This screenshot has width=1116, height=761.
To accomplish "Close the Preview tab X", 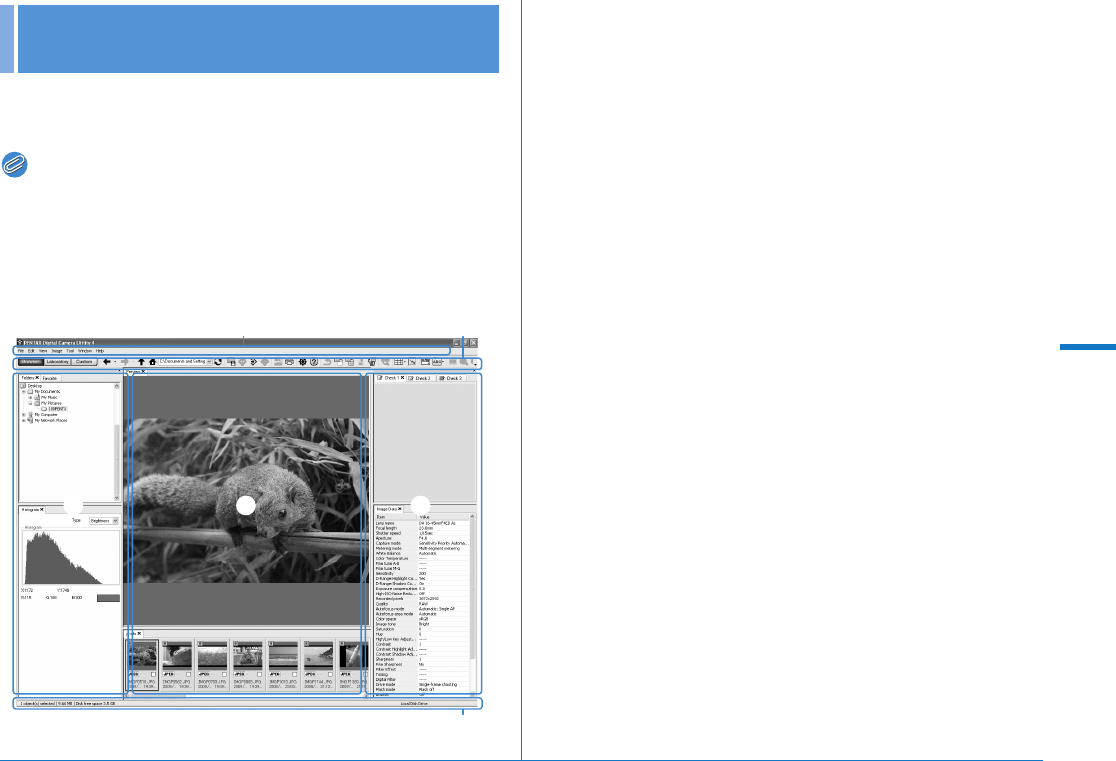I will [143, 372].
